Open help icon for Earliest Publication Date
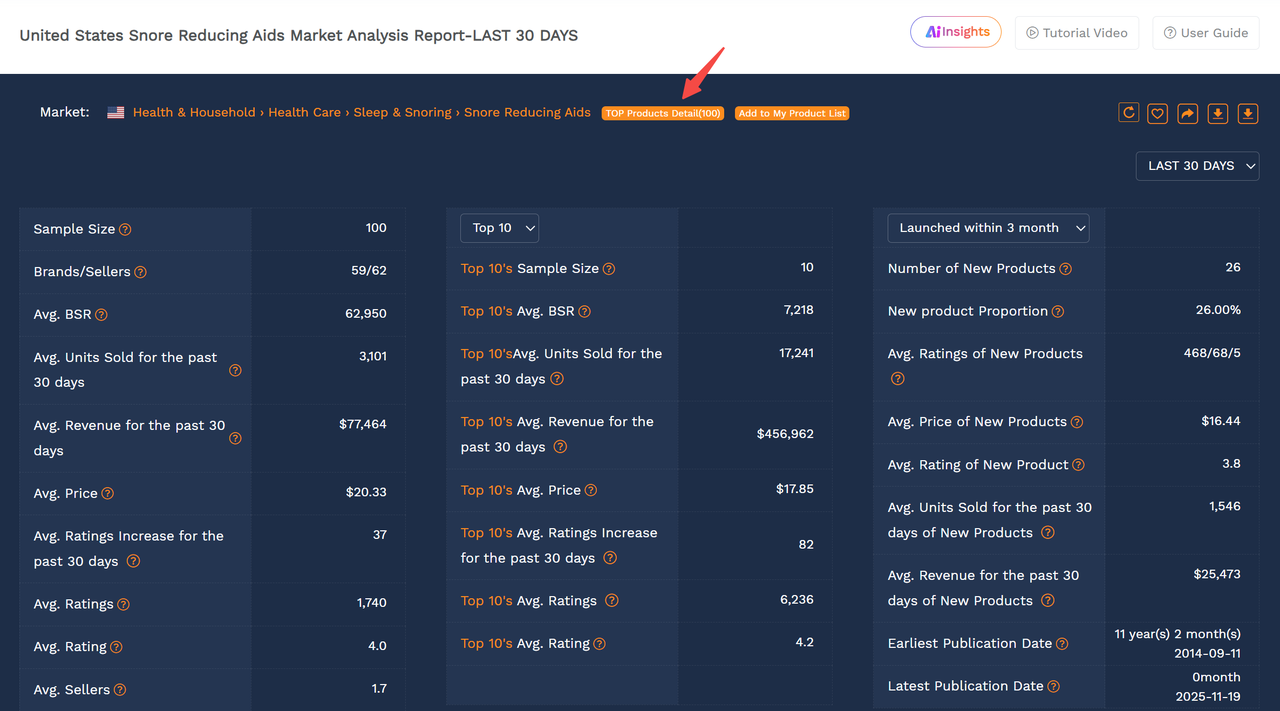This screenshot has width=1280, height=711. (1062, 643)
